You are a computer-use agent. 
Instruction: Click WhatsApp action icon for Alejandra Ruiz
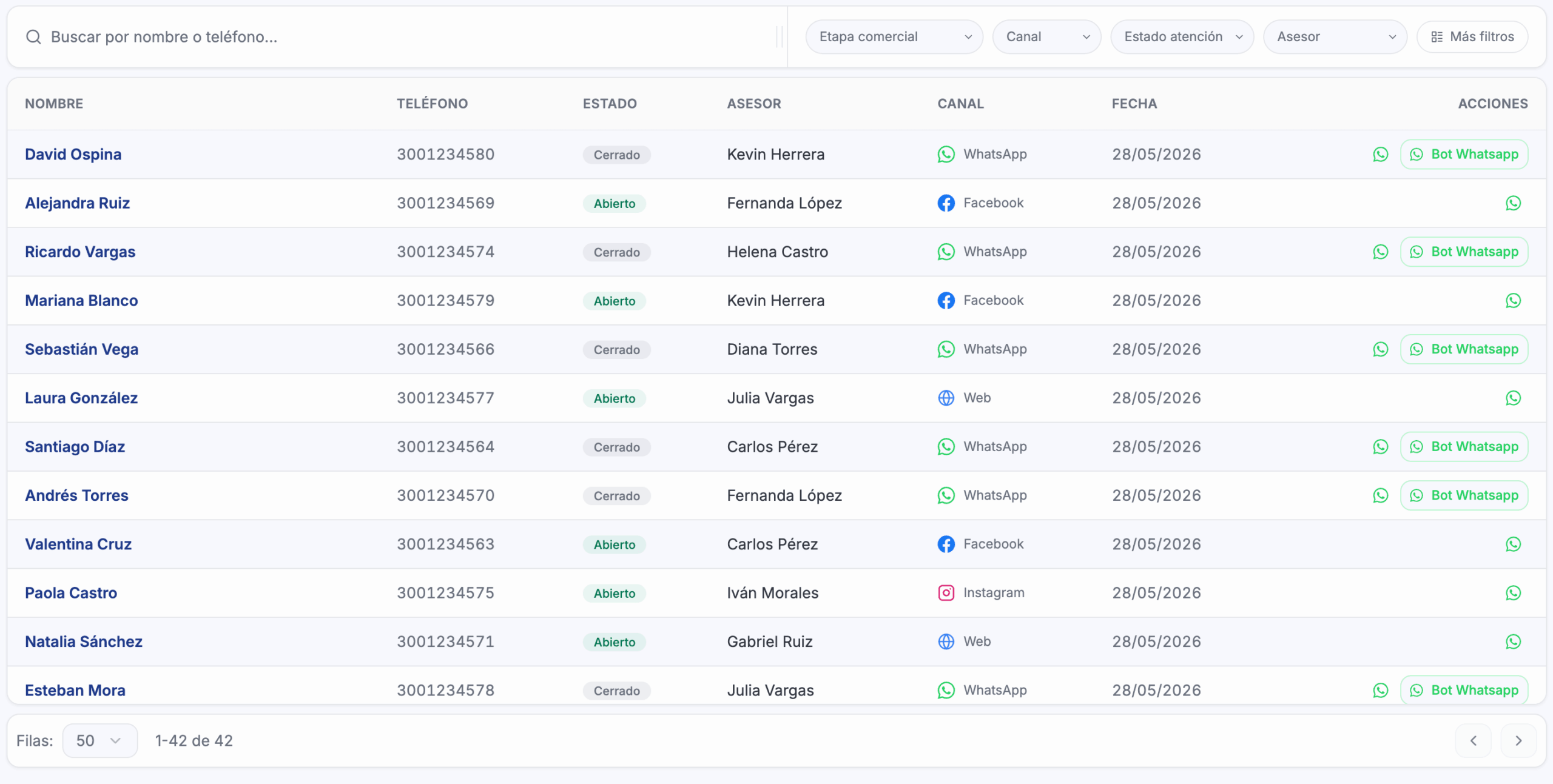(x=1513, y=203)
